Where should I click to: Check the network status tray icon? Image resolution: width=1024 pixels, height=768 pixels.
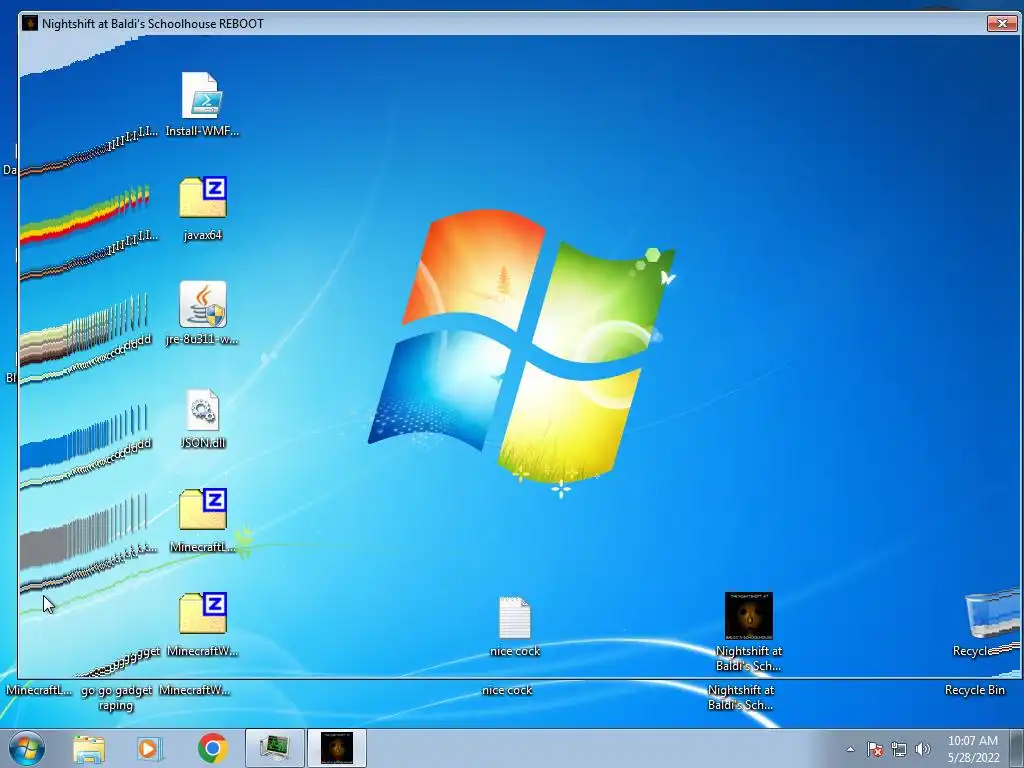pos(899,749)
